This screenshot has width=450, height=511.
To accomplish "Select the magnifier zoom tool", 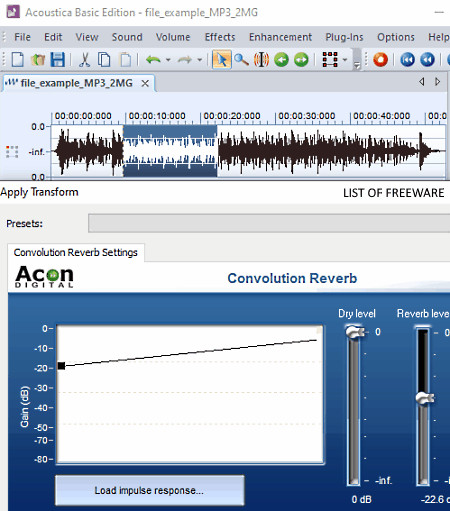I will click(x=241, y=60).
